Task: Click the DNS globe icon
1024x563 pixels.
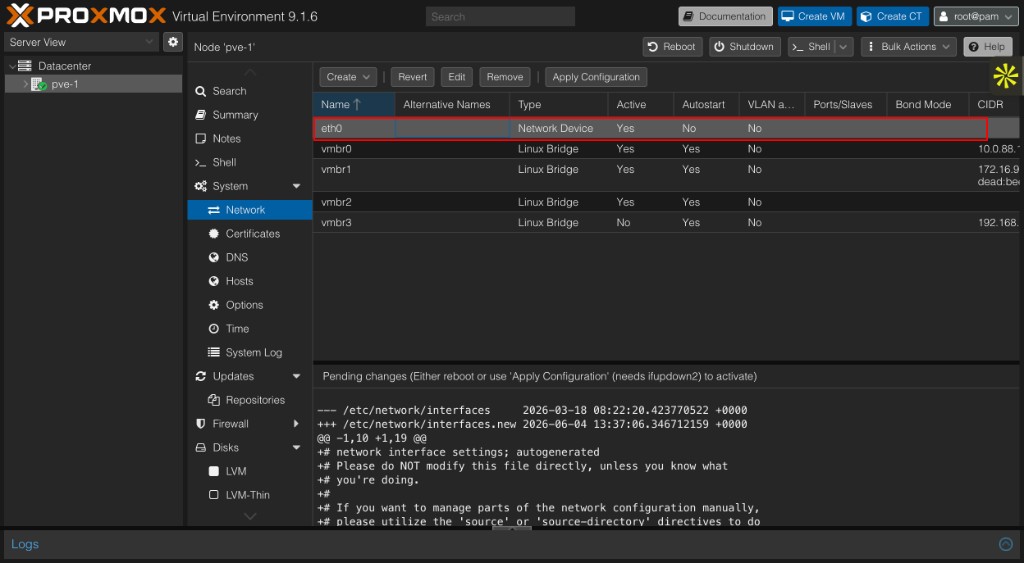Action: [214, 257]
